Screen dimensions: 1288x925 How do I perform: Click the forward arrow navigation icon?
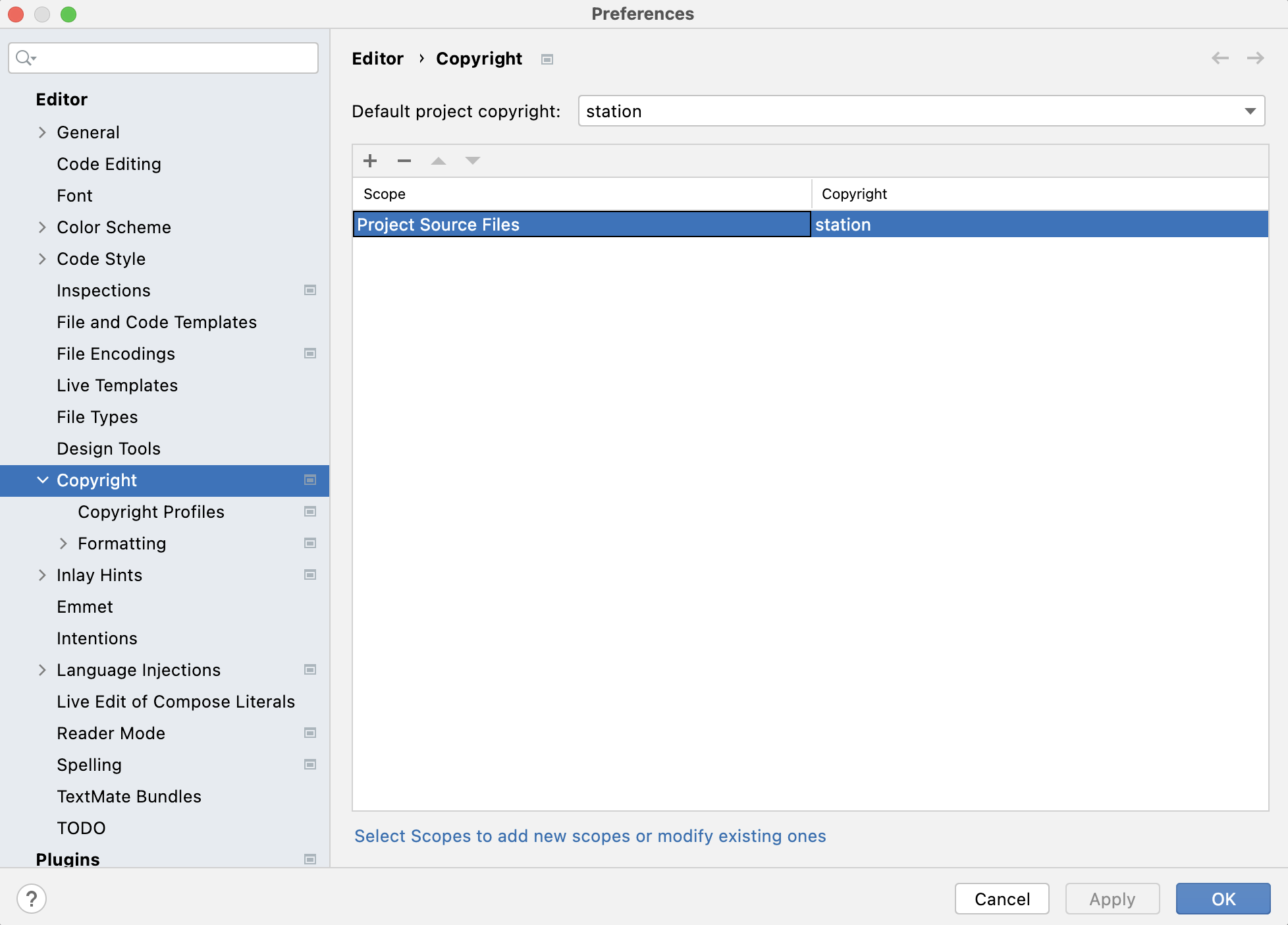point(1256,58)
